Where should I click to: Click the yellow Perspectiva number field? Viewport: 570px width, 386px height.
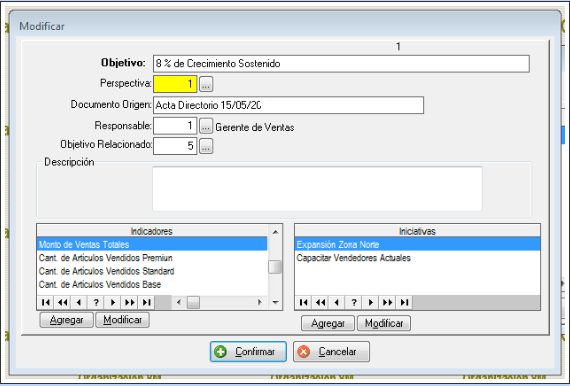[x=175, y=84]
